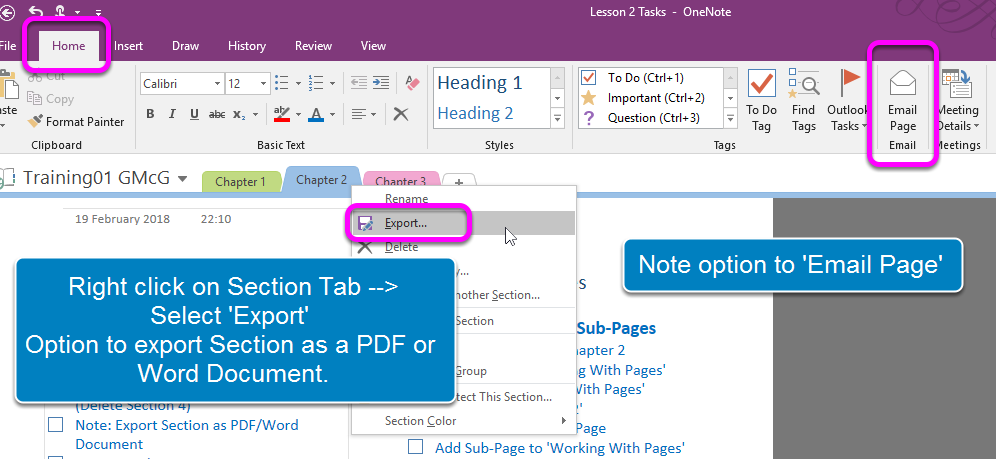Open Outlook Tasks flag menu
Viewport: 996px width, 459px height.
(x=849, y=101)
